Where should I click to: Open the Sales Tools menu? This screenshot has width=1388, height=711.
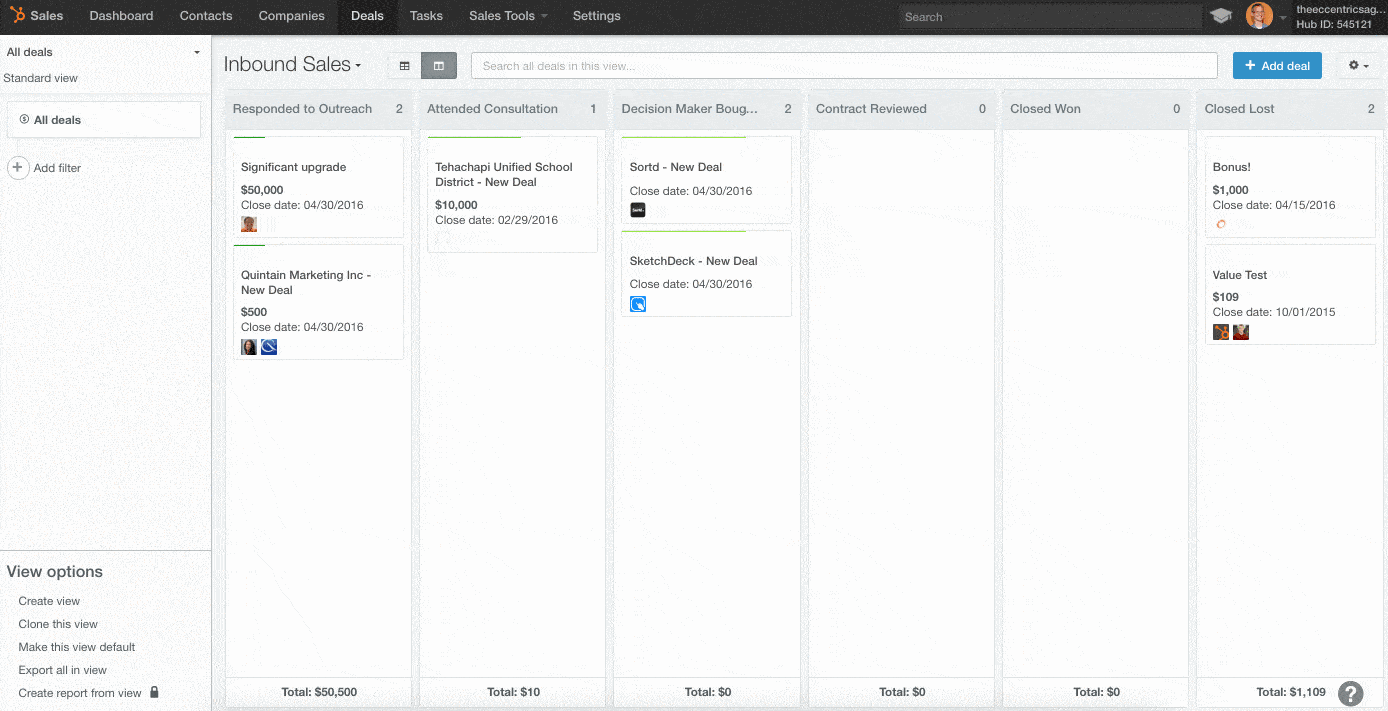[508, 16]
